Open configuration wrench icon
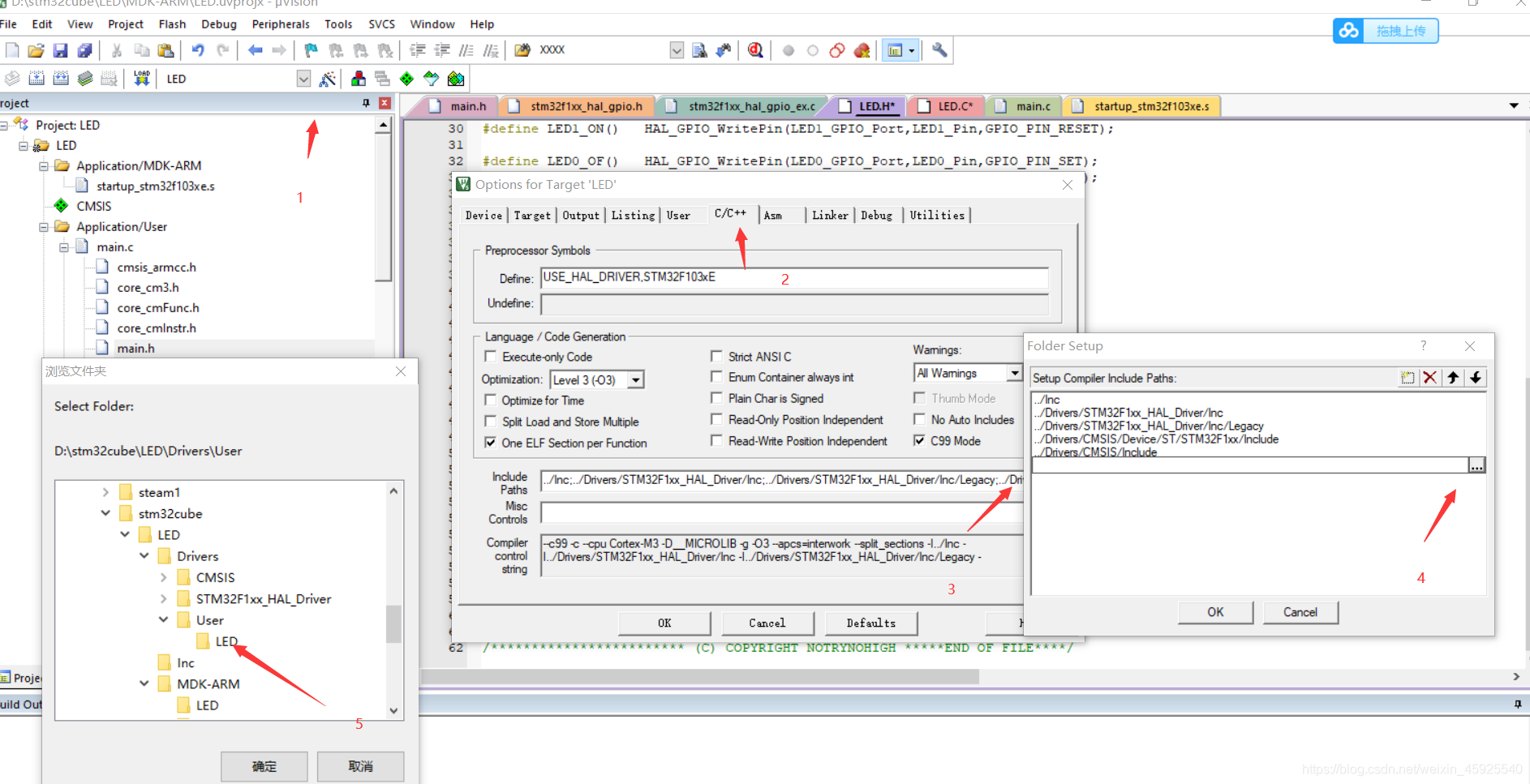Viewport: 1530px width, 784px height. (939, 50)
